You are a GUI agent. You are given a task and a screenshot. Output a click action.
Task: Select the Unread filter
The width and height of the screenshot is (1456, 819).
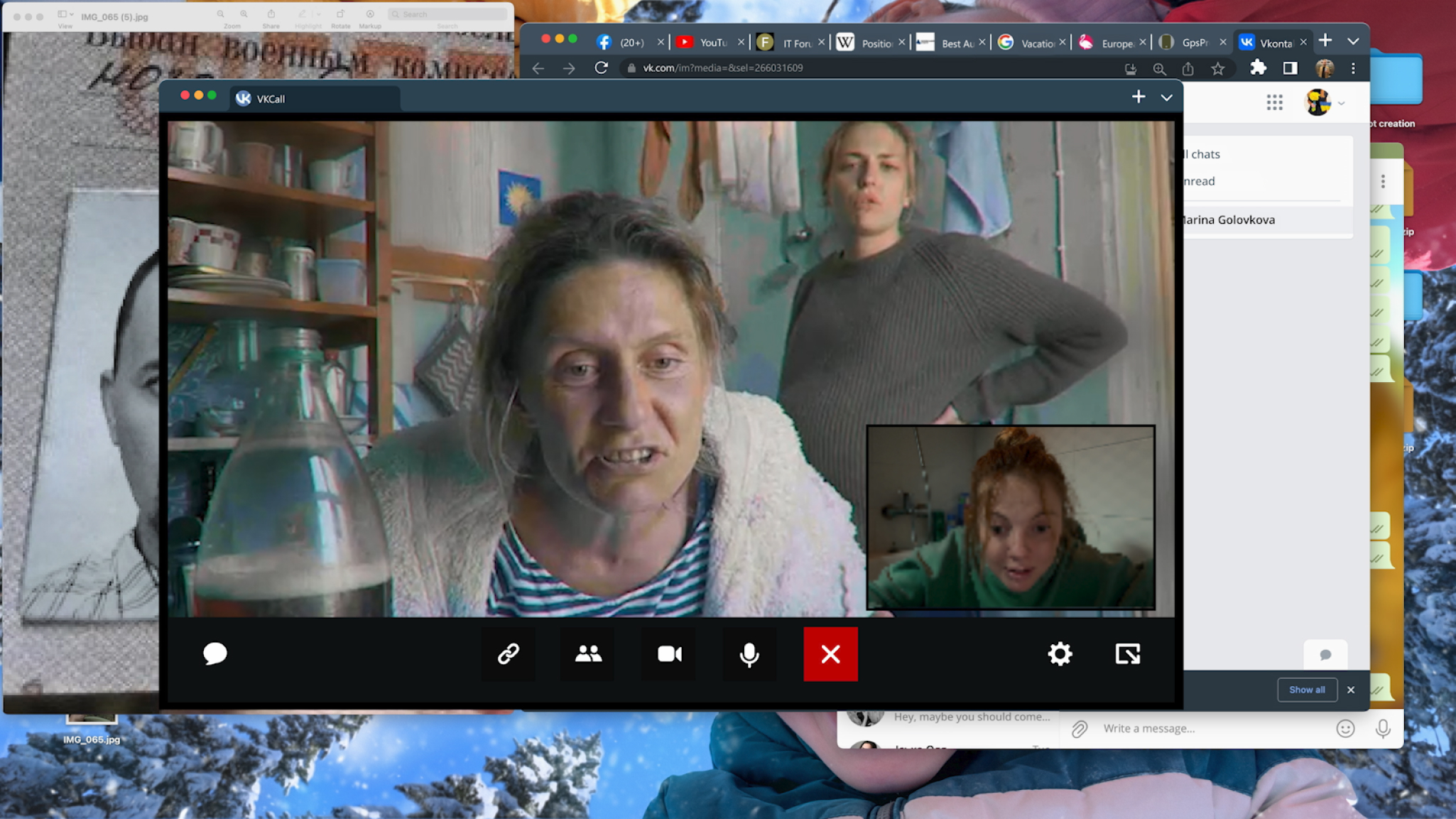[x=1267, y=181]
